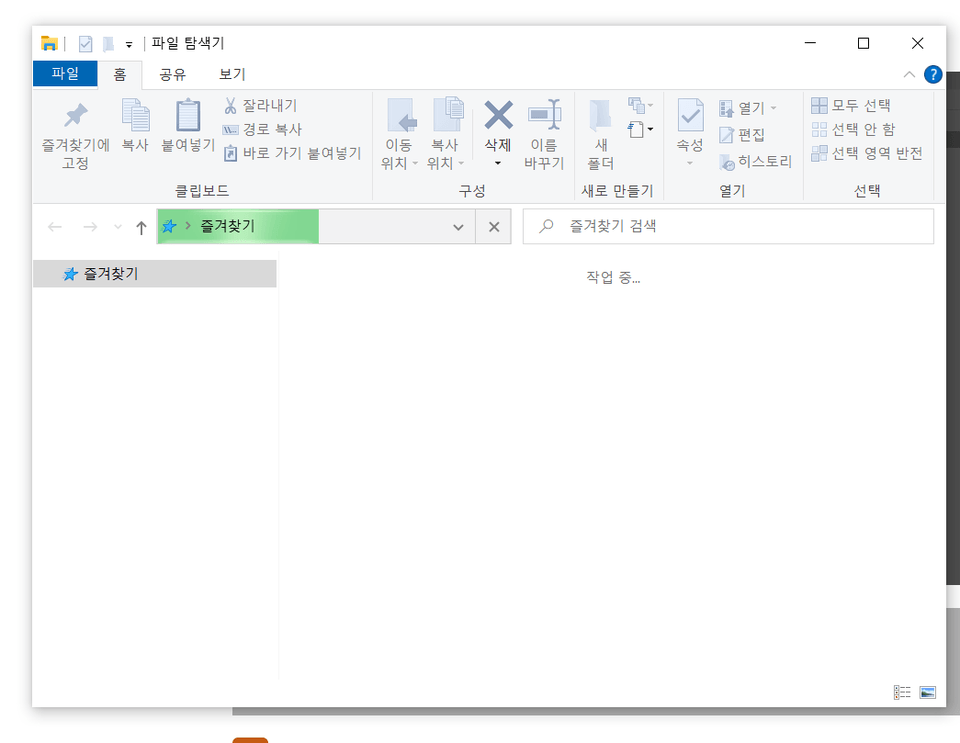Screen dimensions: 960x743
Task: Open the blue help question mark
Action: tap(933, 75)
